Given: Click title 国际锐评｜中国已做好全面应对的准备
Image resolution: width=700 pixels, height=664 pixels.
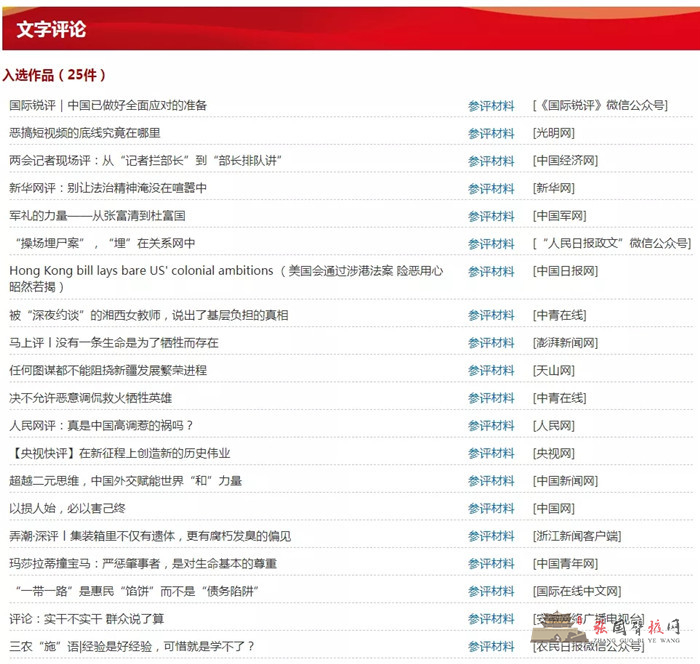Looking at the screenshot, I should [x=108, y=105].
